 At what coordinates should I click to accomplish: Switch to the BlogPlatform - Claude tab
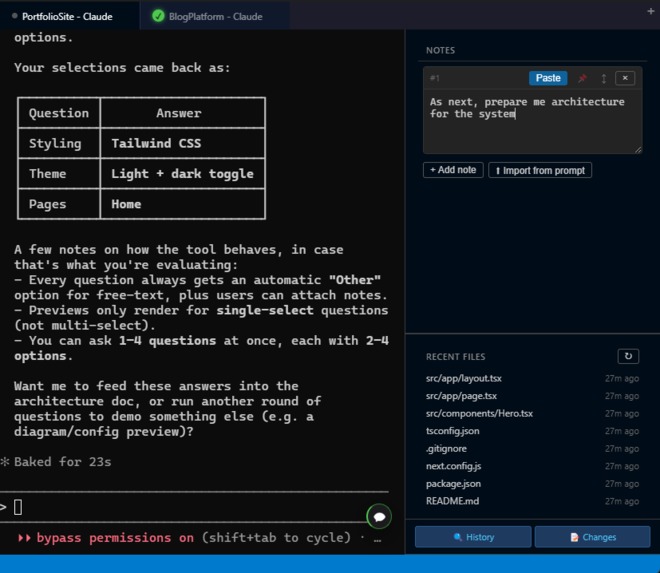coord(214,16)
